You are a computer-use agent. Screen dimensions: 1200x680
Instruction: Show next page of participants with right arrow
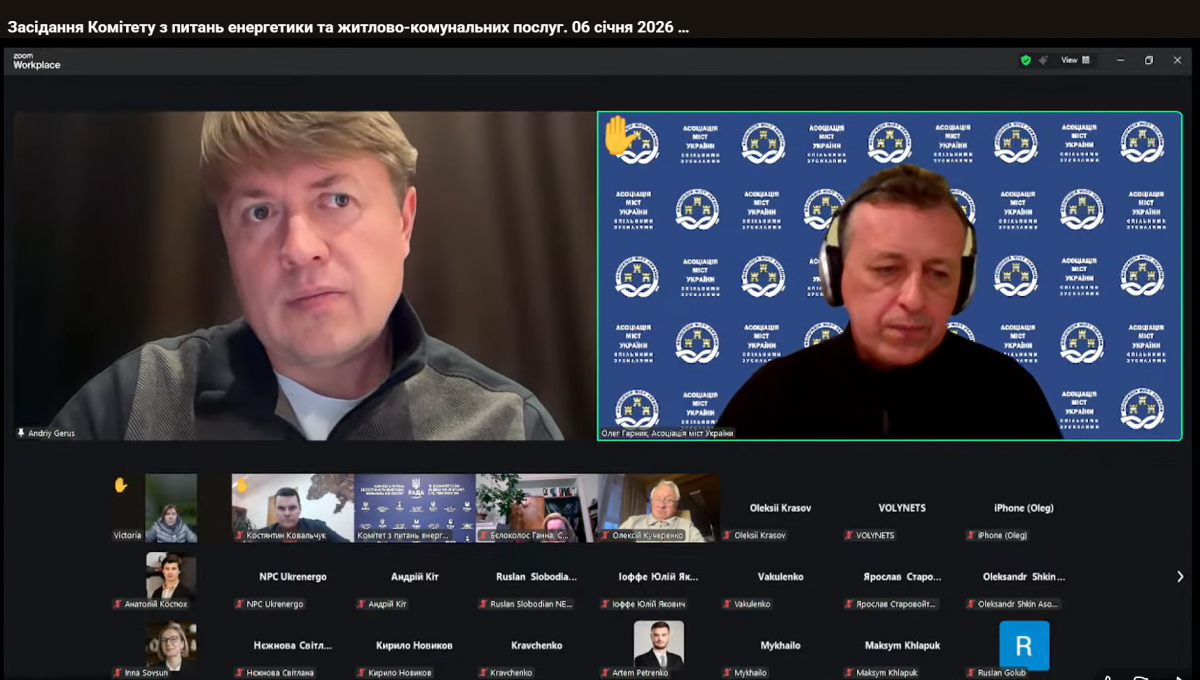[x=1180, y=577]
